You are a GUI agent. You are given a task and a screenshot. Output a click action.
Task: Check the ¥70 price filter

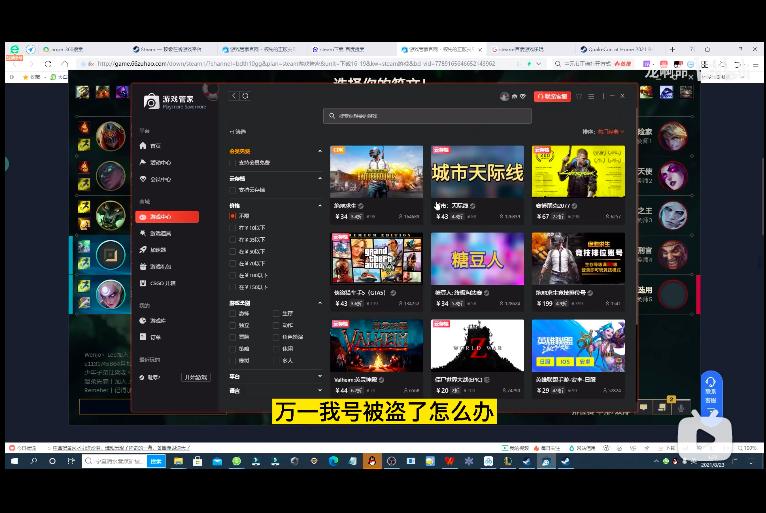tap(233, 263)
